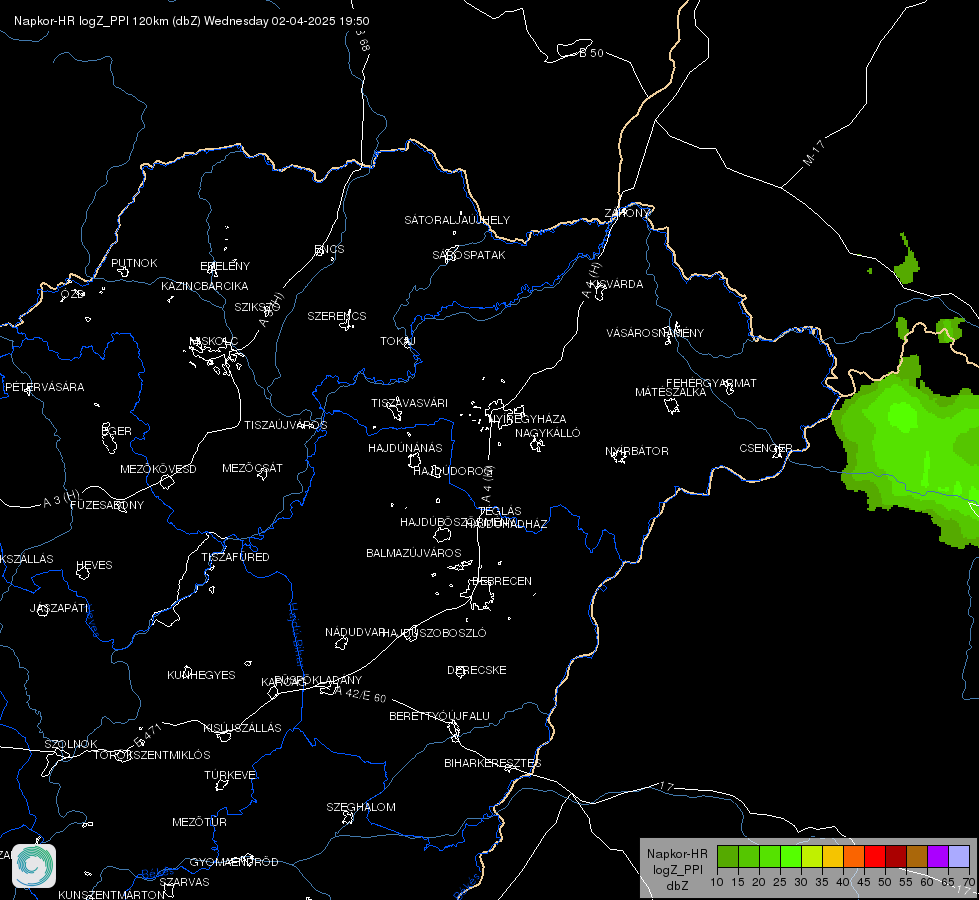979x900 pixels.
Task: Click the BIHARKERESZTES label
Action: pyautogui.click(x=493, y=763)
